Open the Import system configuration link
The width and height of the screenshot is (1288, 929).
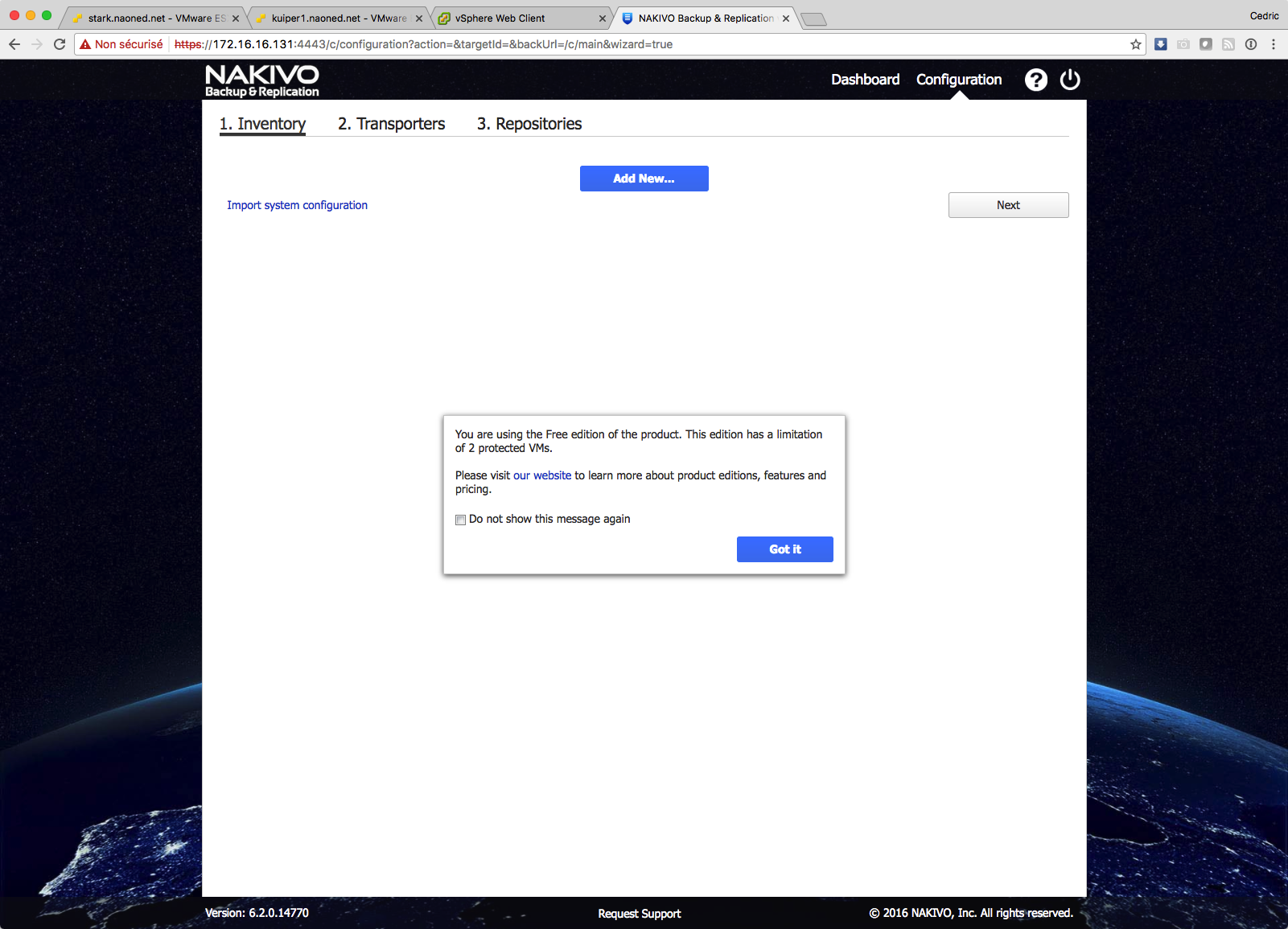click(x=297, y=205)
